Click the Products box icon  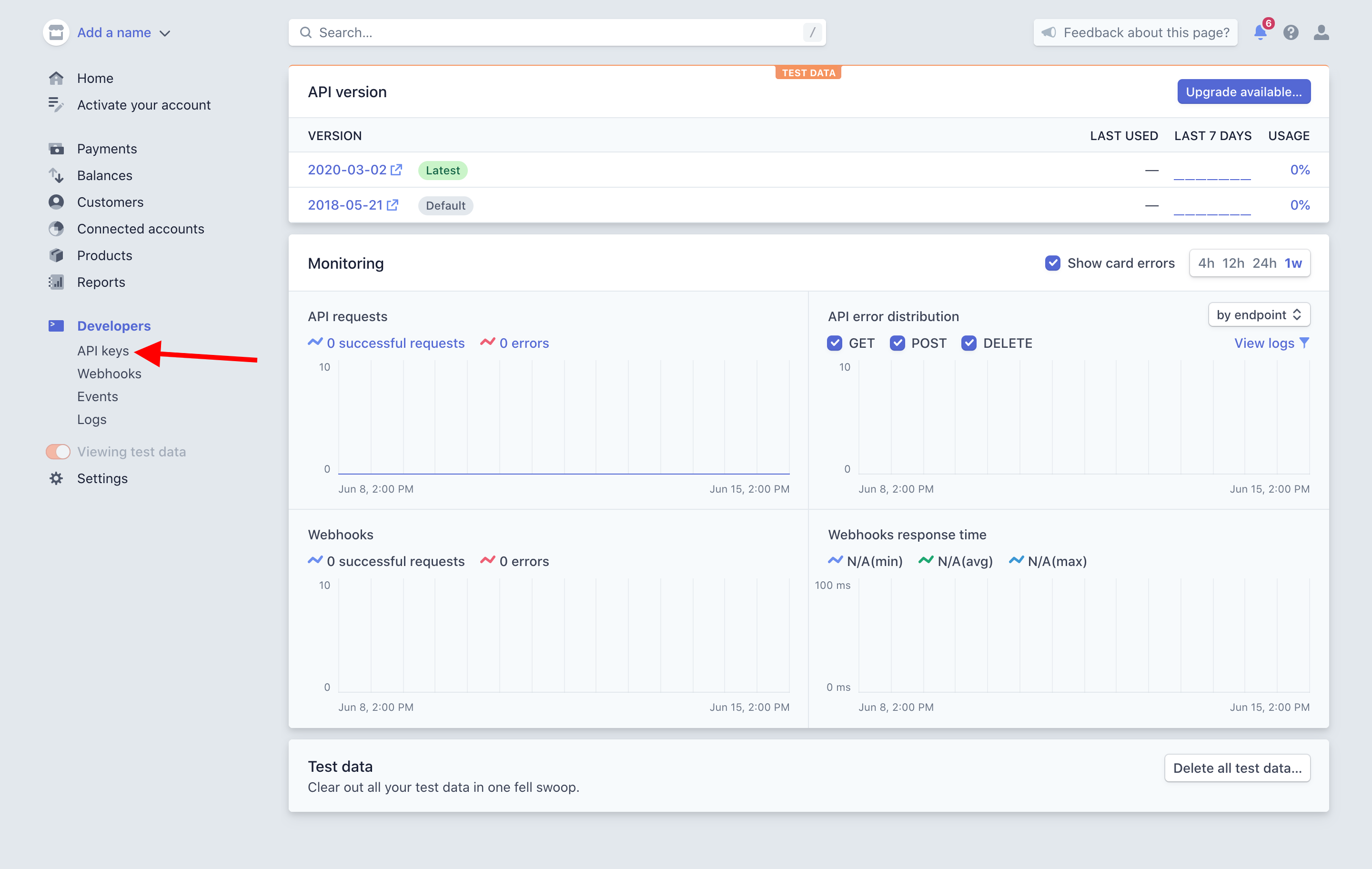[56, 255]
